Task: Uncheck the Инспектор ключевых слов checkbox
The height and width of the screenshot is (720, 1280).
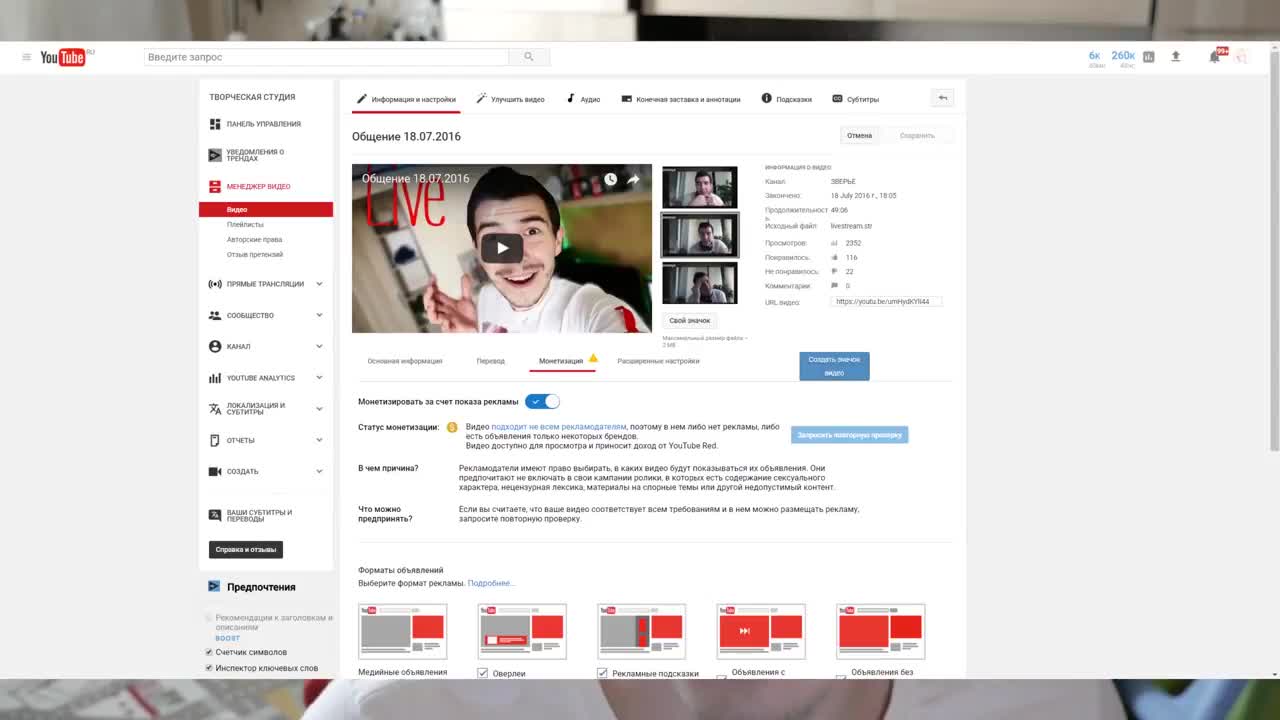Action: tap(209, 668)
